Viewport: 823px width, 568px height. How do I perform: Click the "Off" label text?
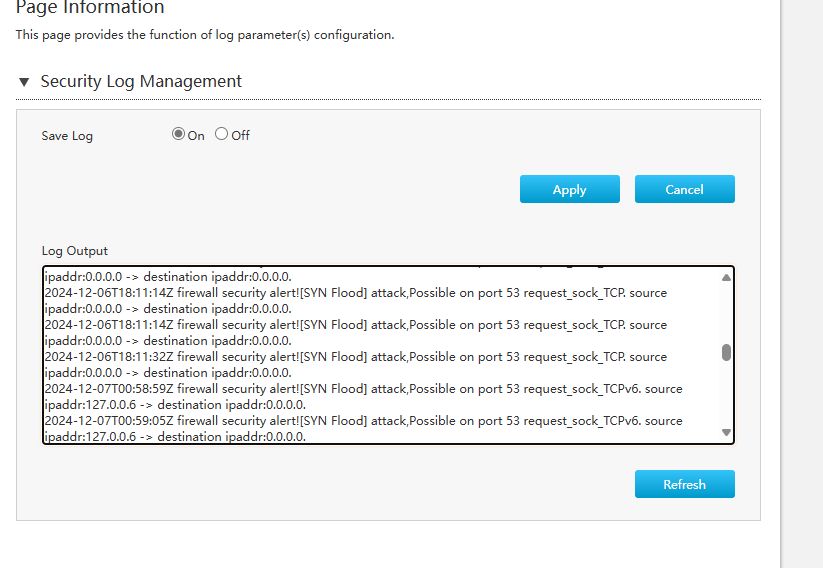coord(240,136)
